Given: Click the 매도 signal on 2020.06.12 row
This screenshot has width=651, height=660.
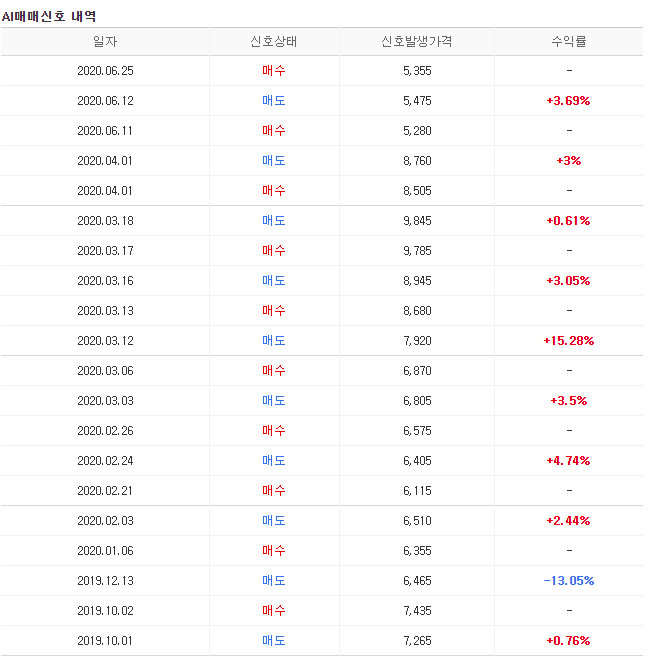Looking at the screenshot, I should (x=274, y=101).
